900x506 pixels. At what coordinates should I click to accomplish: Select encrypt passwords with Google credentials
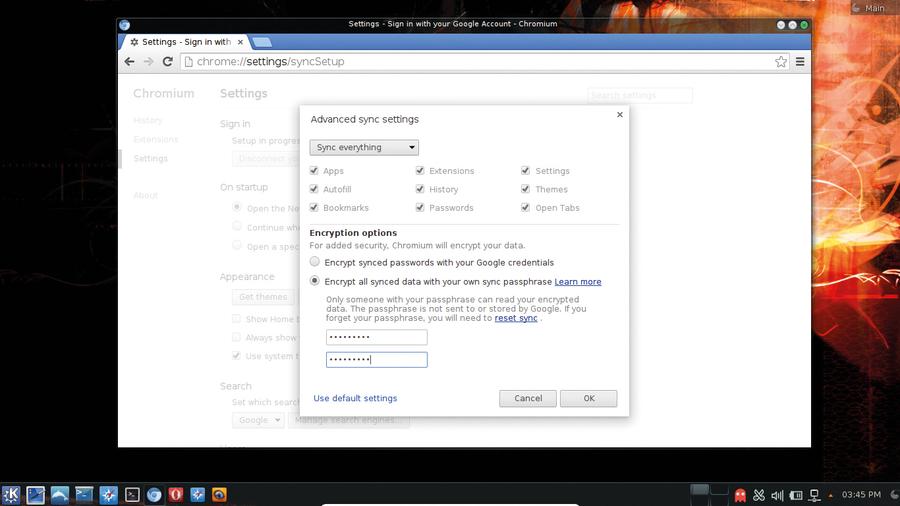(x=315, y=262)
